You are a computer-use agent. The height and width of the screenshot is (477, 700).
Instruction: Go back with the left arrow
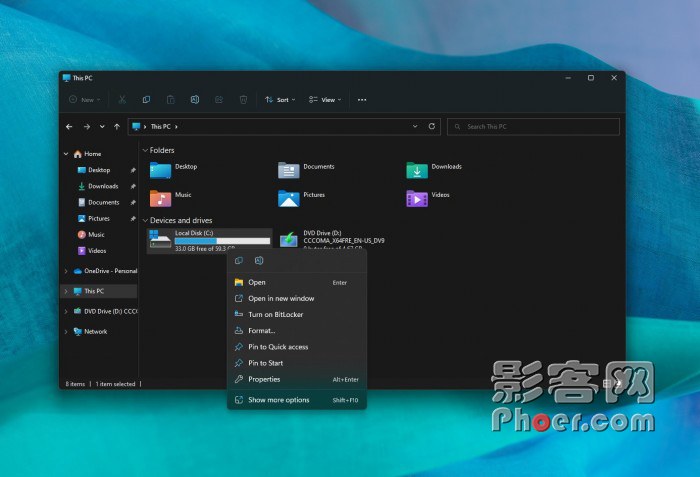[x=69, y=127]
